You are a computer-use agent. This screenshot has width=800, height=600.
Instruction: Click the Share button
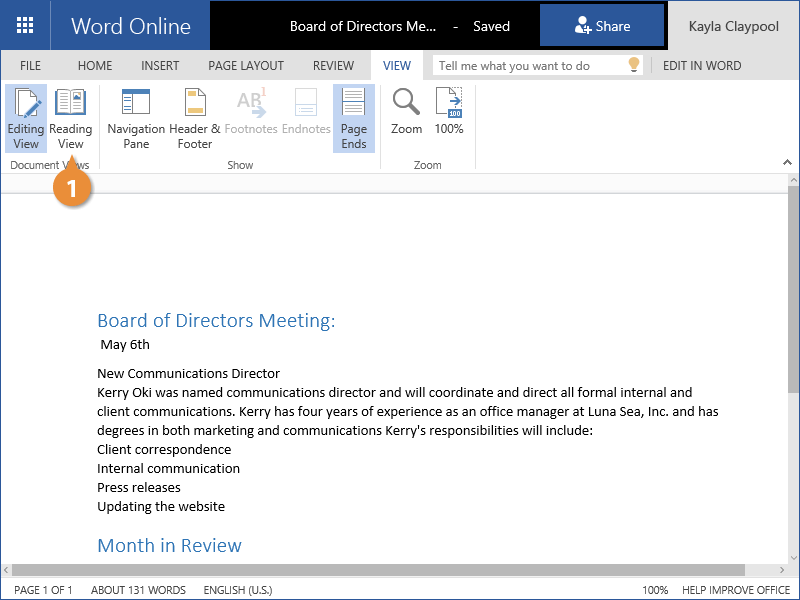602,26
